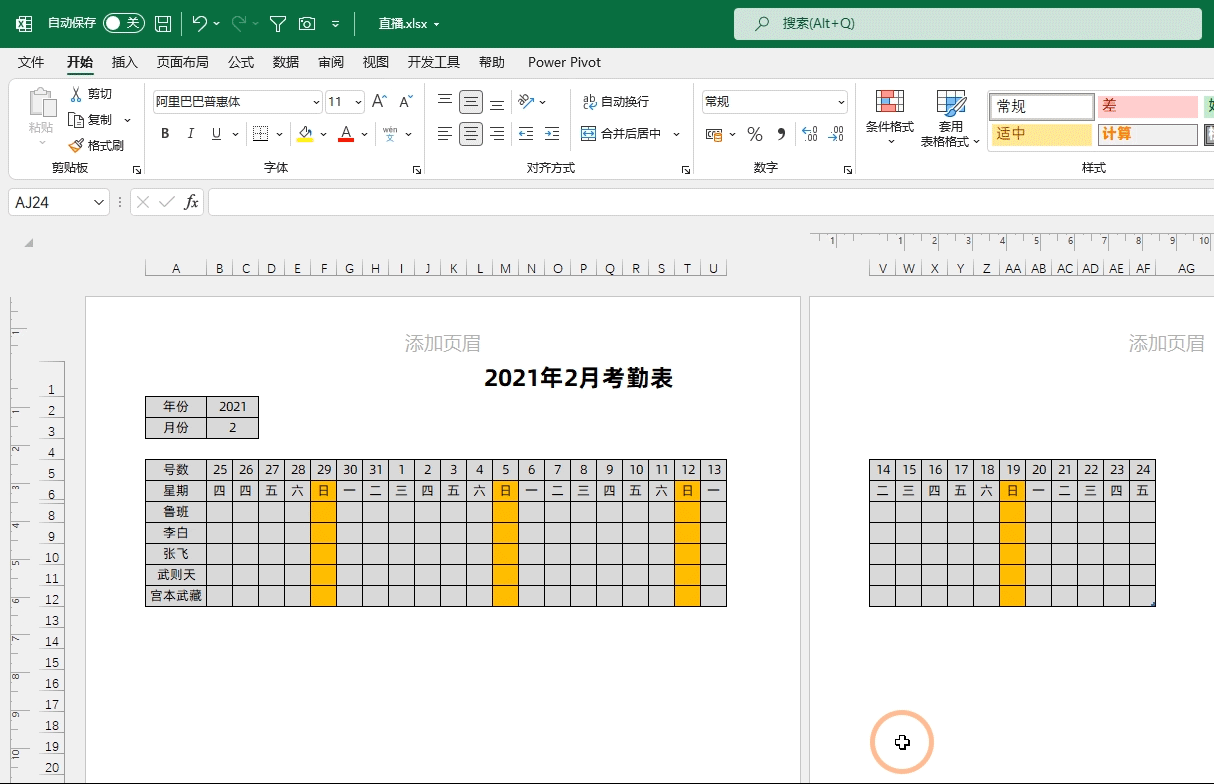
Task: Click the camera icon in quick access toolbar
Action: (x=307, y=23)
